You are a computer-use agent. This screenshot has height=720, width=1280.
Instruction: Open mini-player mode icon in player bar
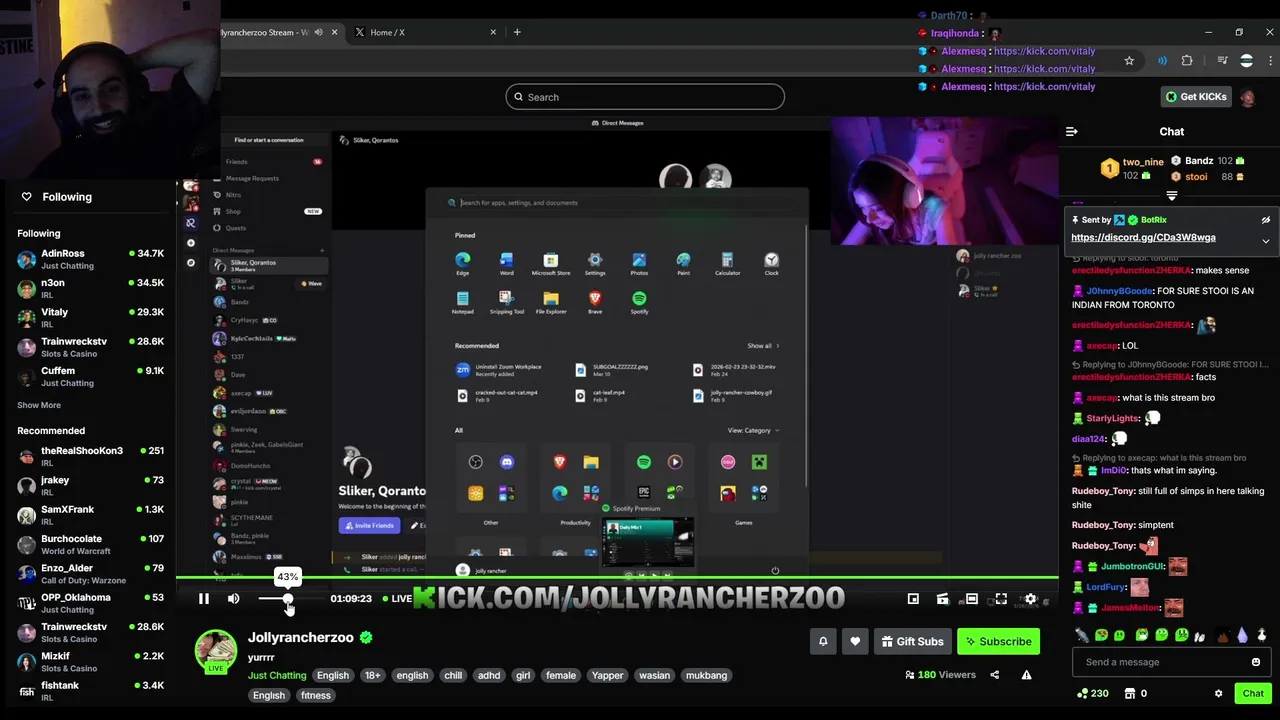913,599
